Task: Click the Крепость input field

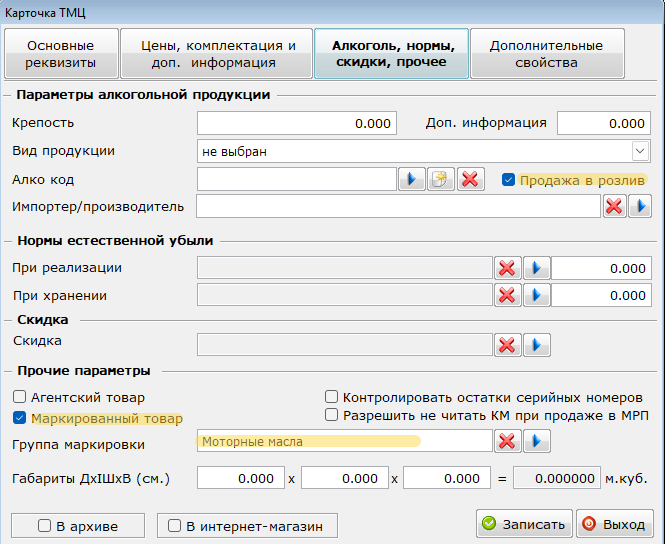Action: [x=297, y=123]
